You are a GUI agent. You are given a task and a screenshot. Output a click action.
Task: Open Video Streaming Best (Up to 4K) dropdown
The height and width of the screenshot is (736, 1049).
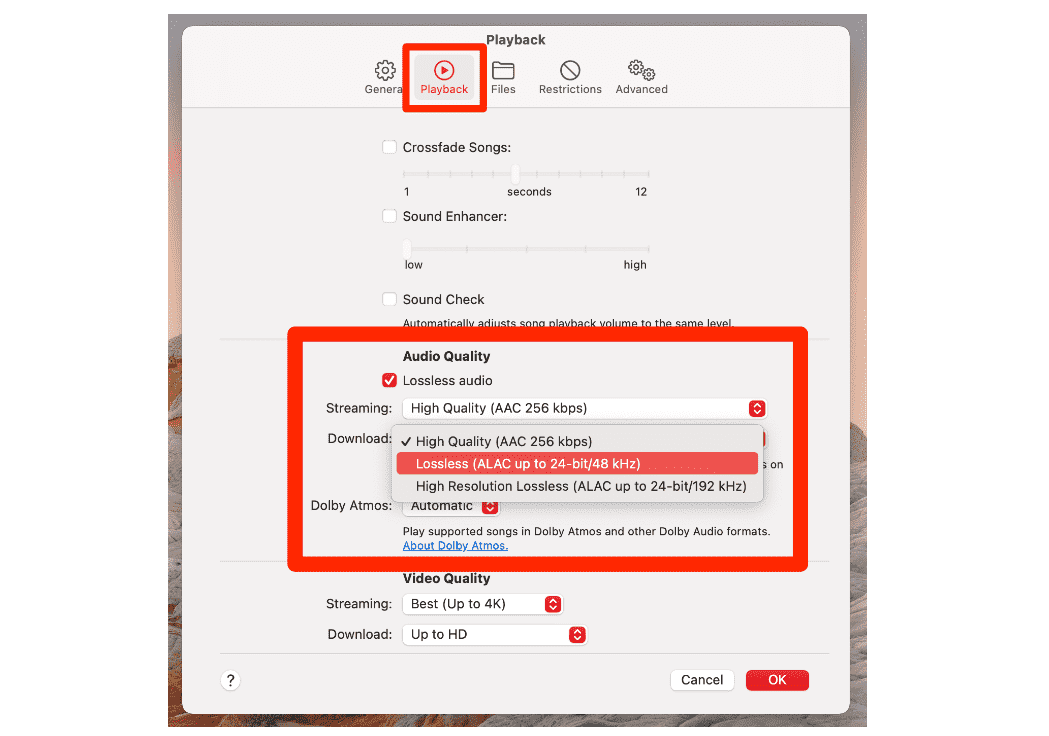(x=482, y=604)
